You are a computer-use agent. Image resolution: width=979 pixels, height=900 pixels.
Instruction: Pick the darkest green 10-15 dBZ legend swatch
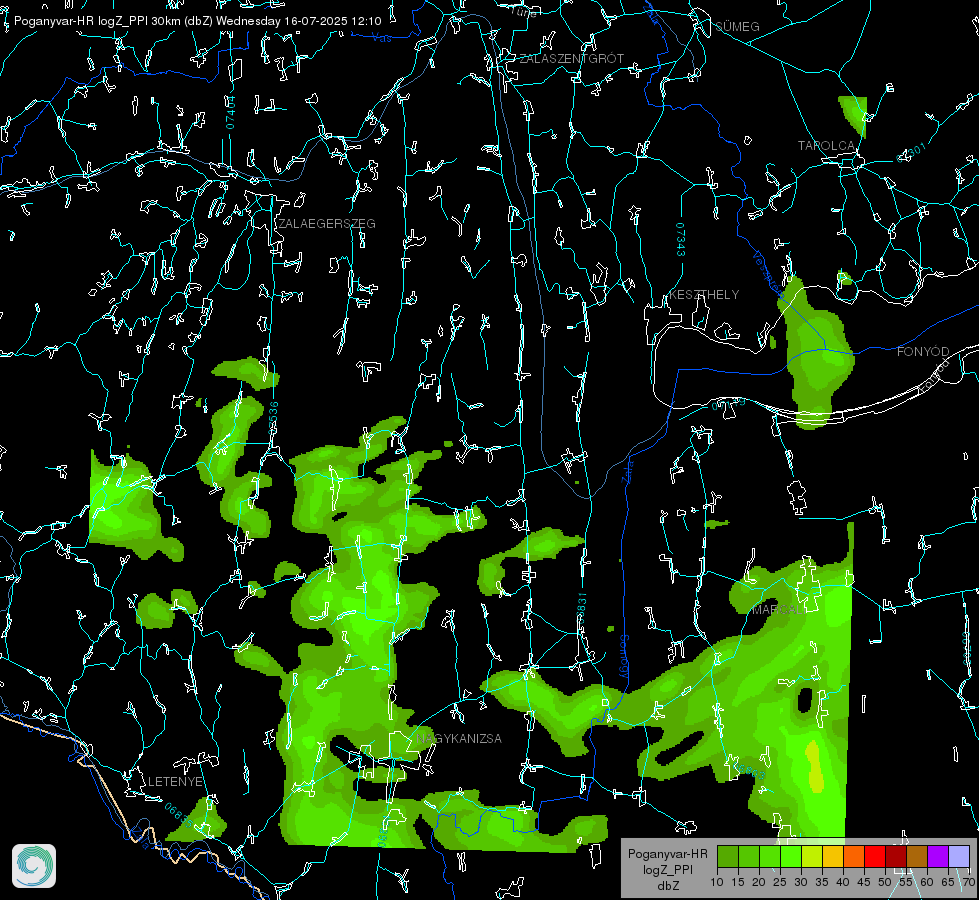coord(728,856)
